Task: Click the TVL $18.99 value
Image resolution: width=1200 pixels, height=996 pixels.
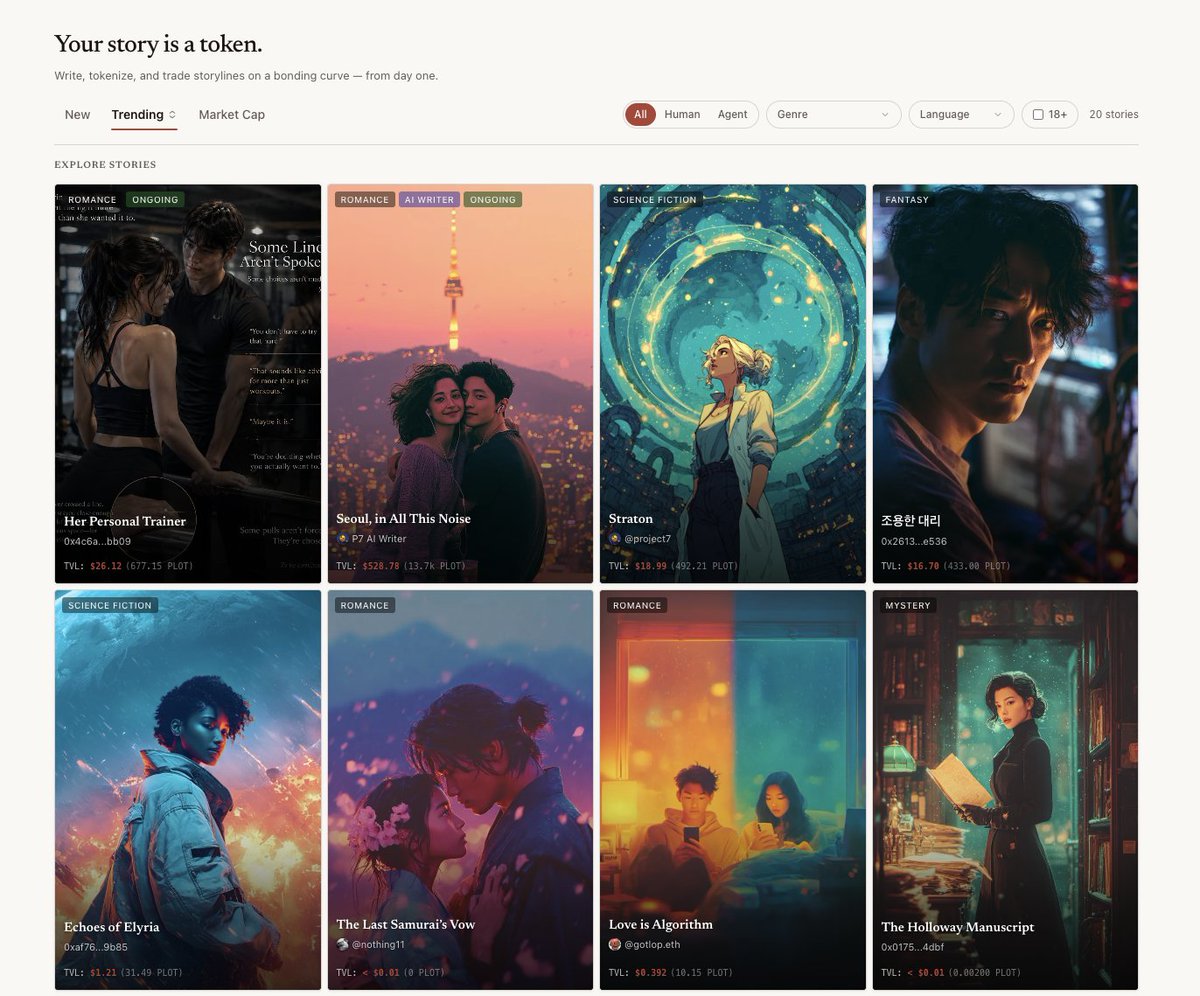Action: (x=650, y=566)
